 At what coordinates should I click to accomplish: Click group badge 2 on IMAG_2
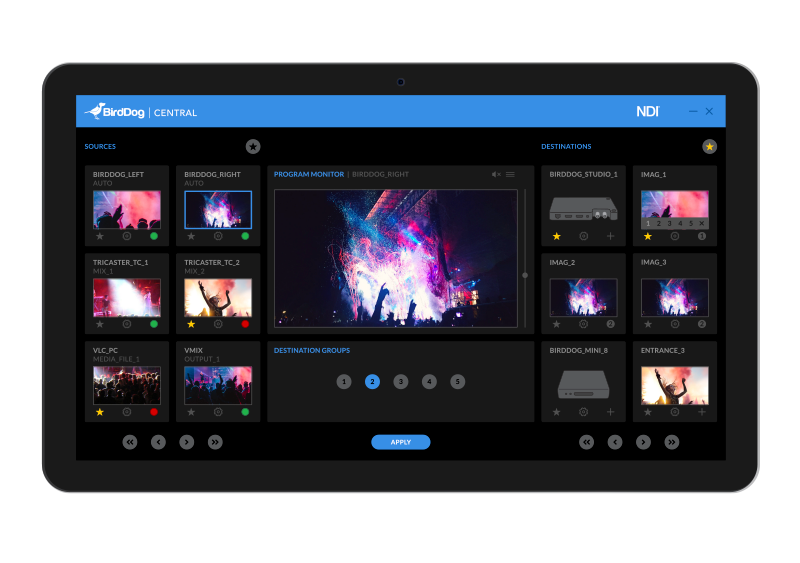click(x=611, y=324)
